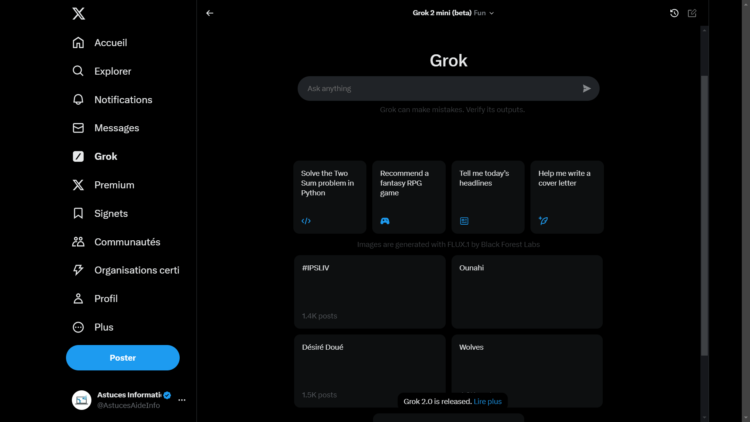Click Organisations certi label in sidebar

[137, 270]
